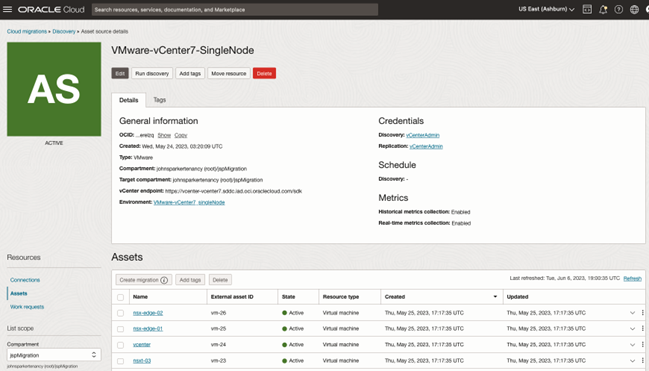Click the vm-24 external asset ID cell
Screen dimensions: 649x371
[219, 344]
